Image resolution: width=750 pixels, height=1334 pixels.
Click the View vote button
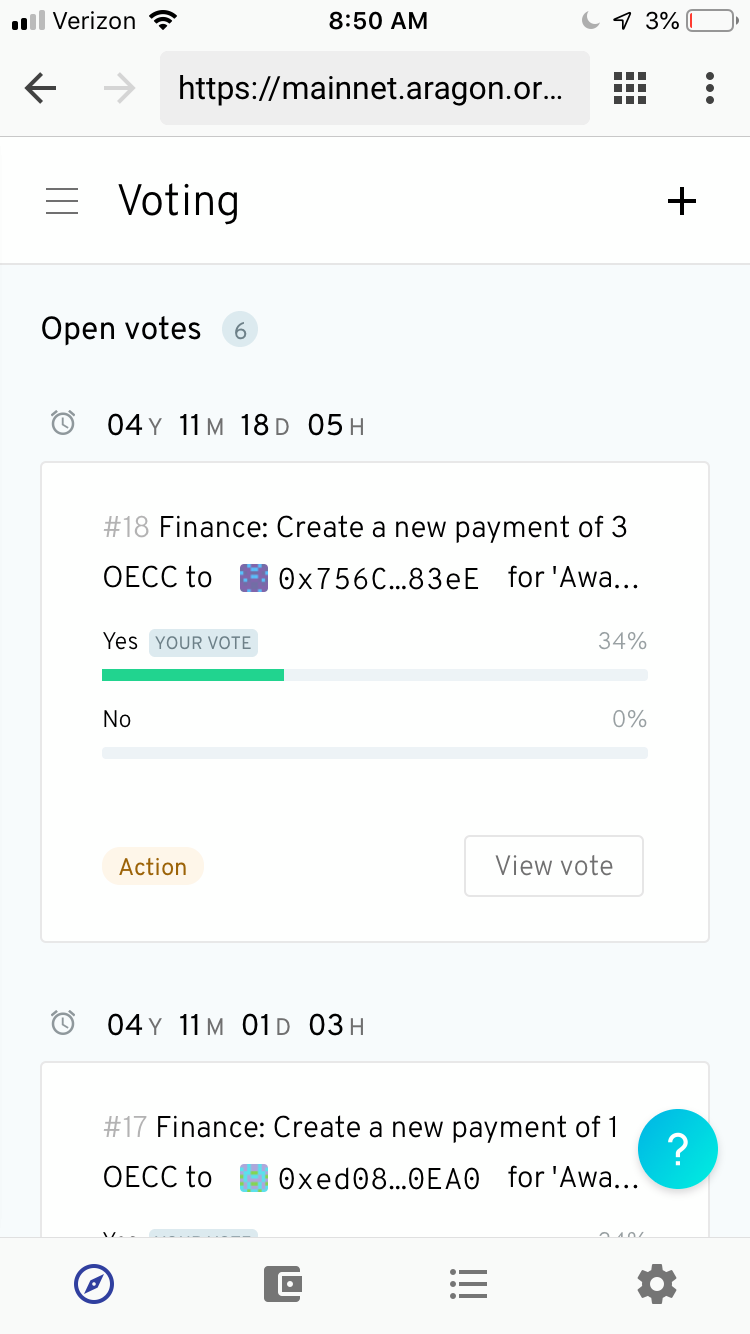coord(554,866)
